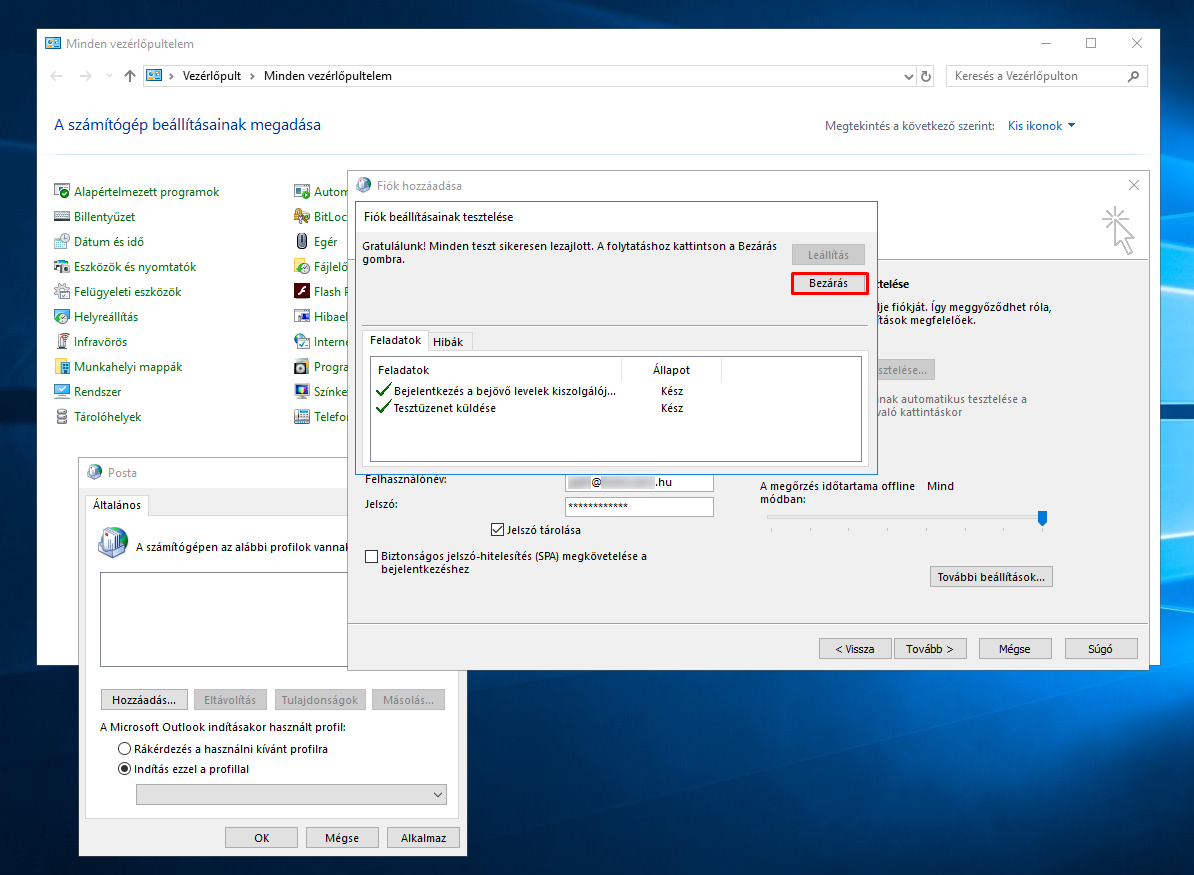Click the refresh icon in address bar
Image resolution: width=1194 pixels, height=875 pixels.
[x=926, y=76]
